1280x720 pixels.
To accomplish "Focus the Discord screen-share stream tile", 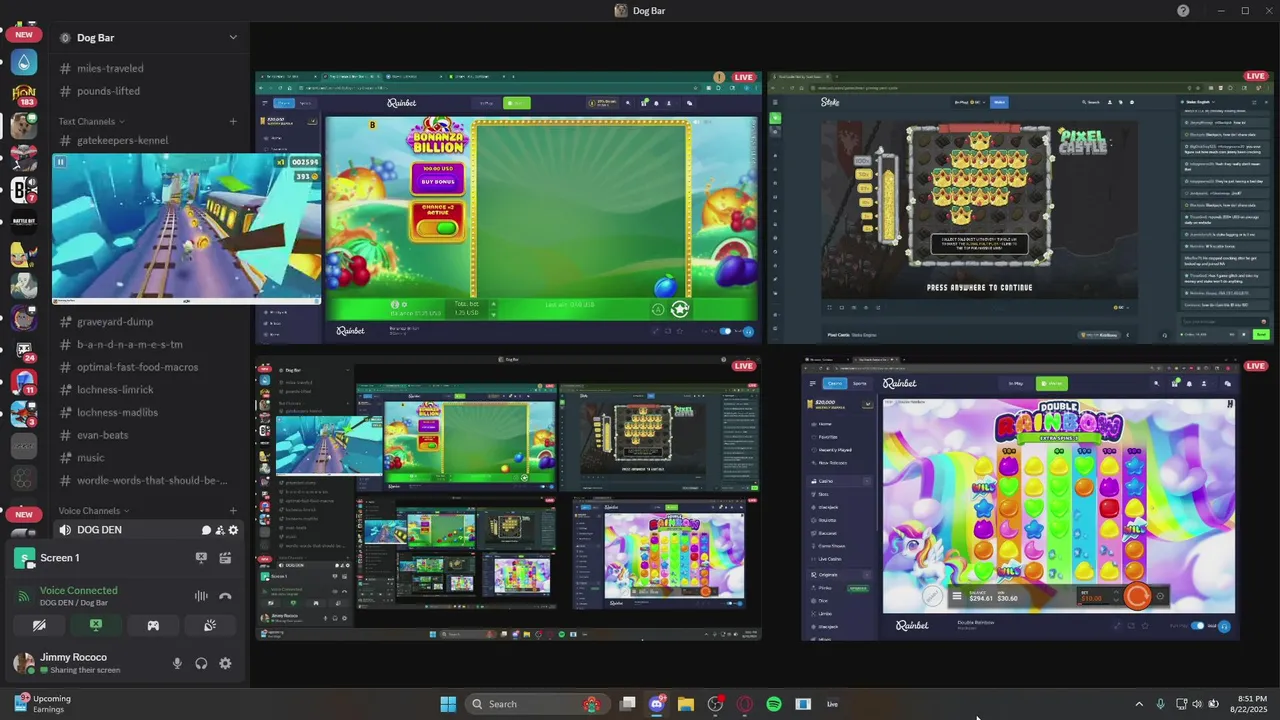I will pos(508,498).
